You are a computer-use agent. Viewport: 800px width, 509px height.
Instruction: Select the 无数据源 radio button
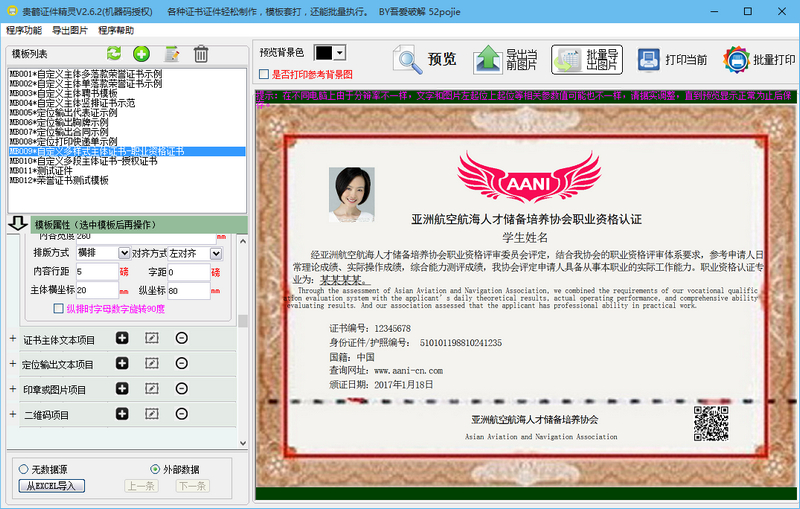23,469
